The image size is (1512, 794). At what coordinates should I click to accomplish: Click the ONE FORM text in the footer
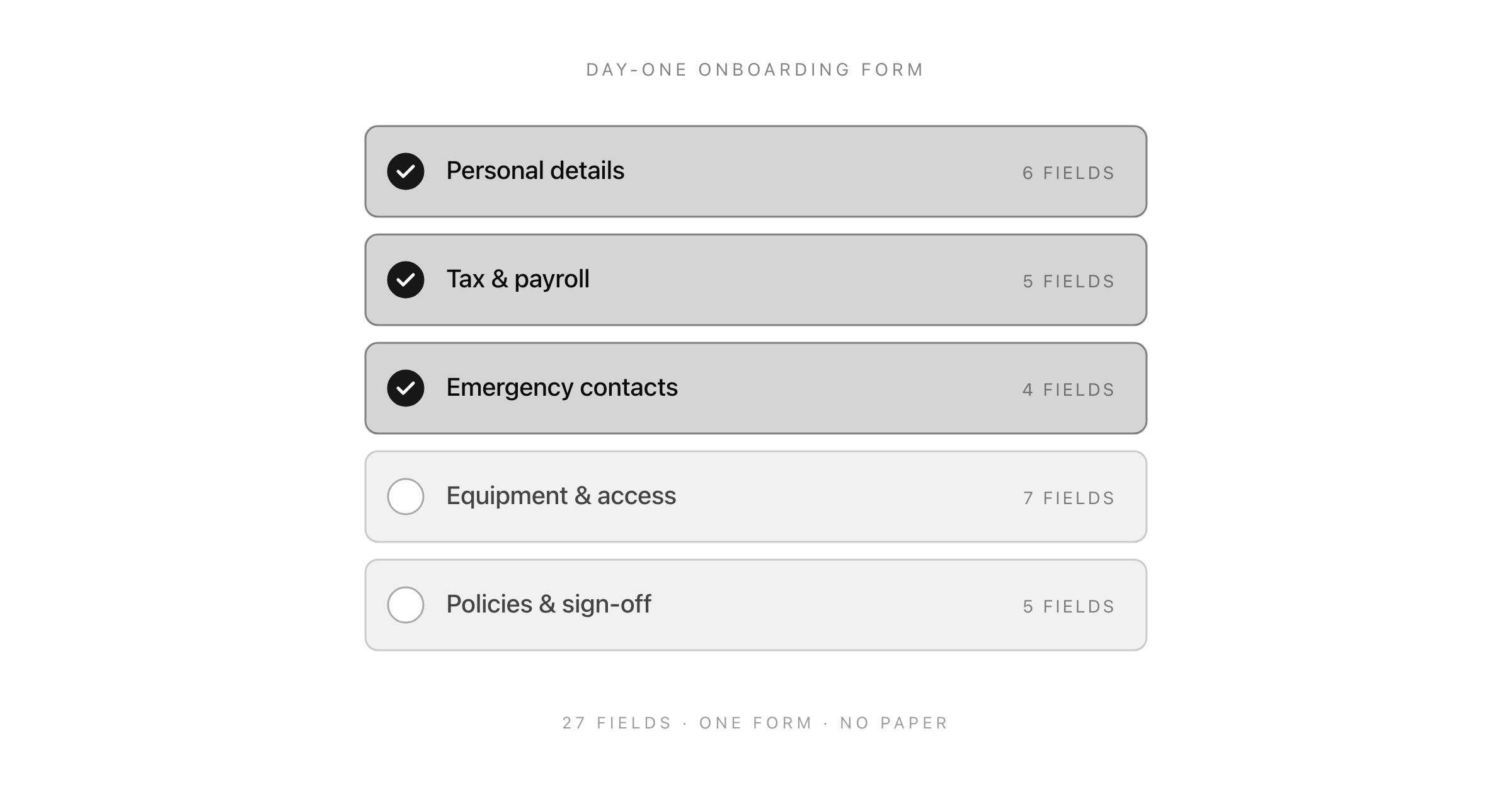click(x=756, y=723)
